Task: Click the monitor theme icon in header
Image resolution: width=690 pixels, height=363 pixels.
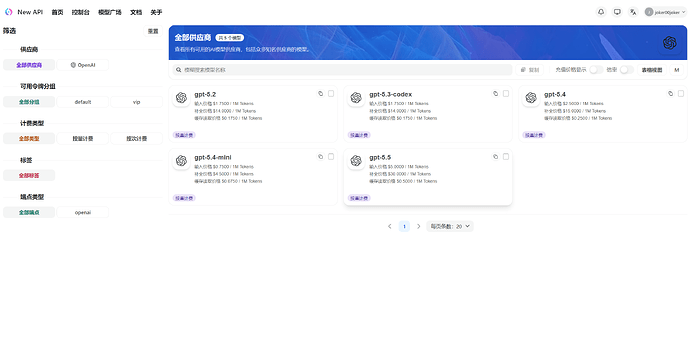Action: click(x=617, y=12)
